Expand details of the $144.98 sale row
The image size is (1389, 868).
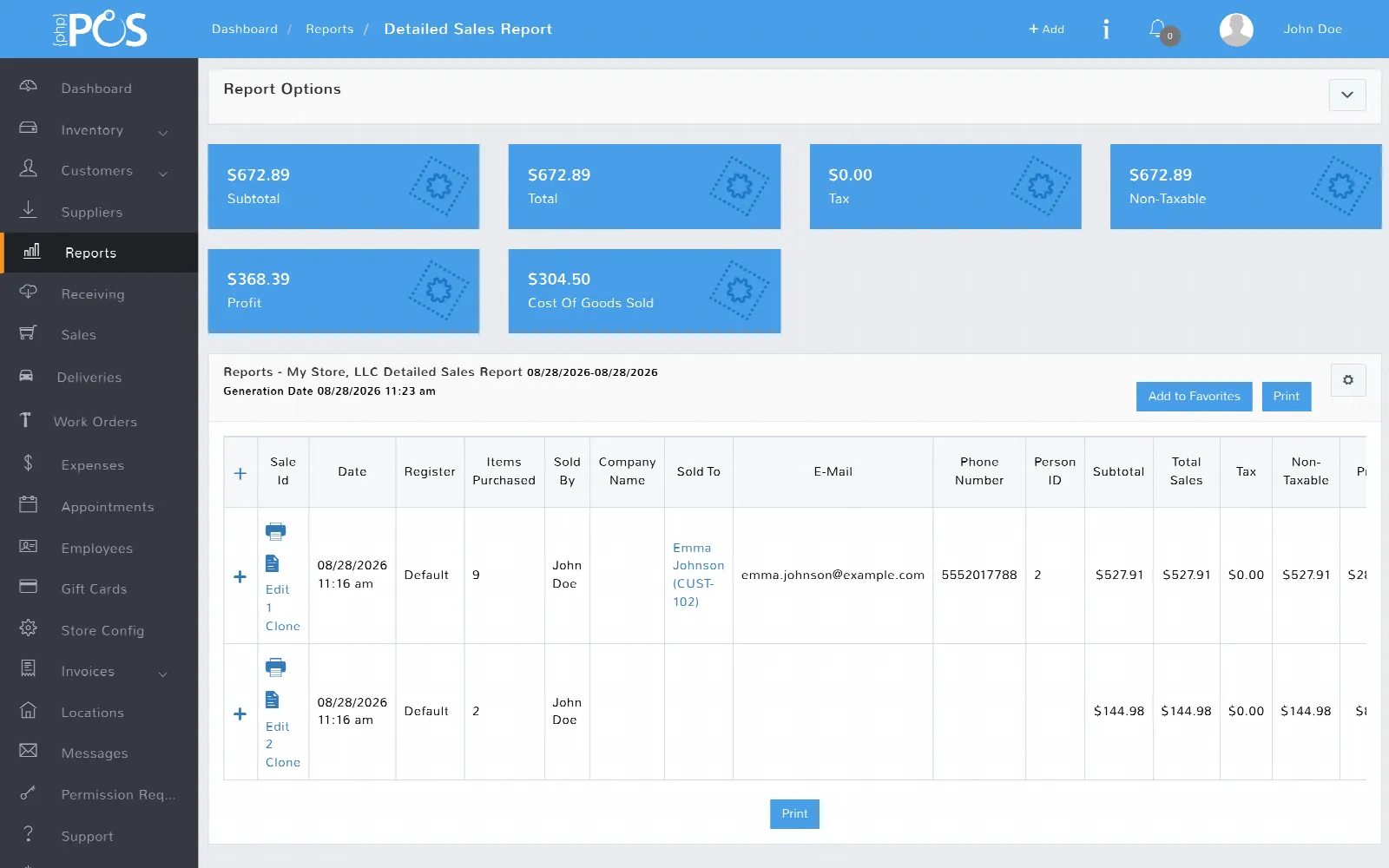pos(240,713)
